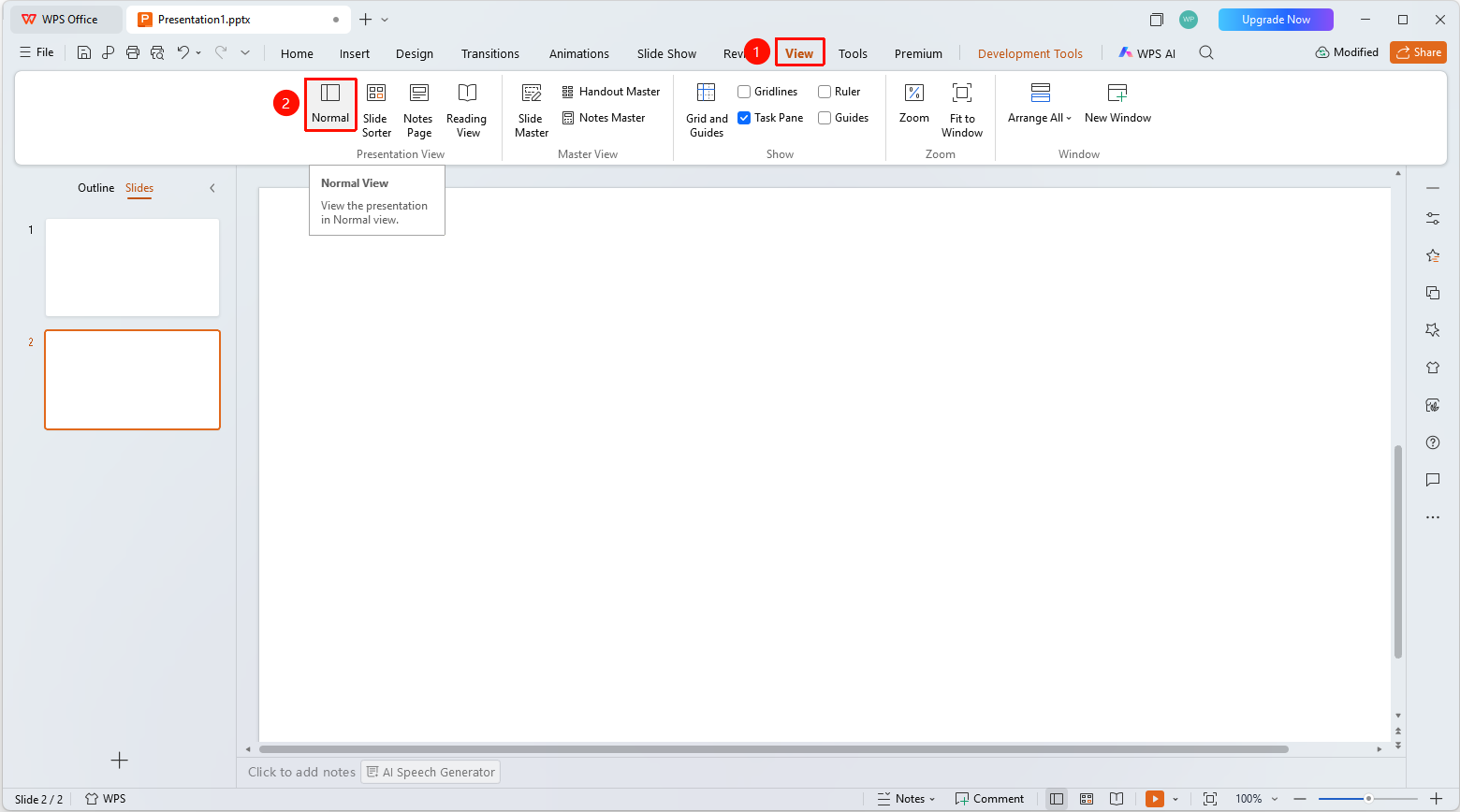Open the Notes Master
This screenshot has height=812, width=1460.
click(x=603, y=118)
